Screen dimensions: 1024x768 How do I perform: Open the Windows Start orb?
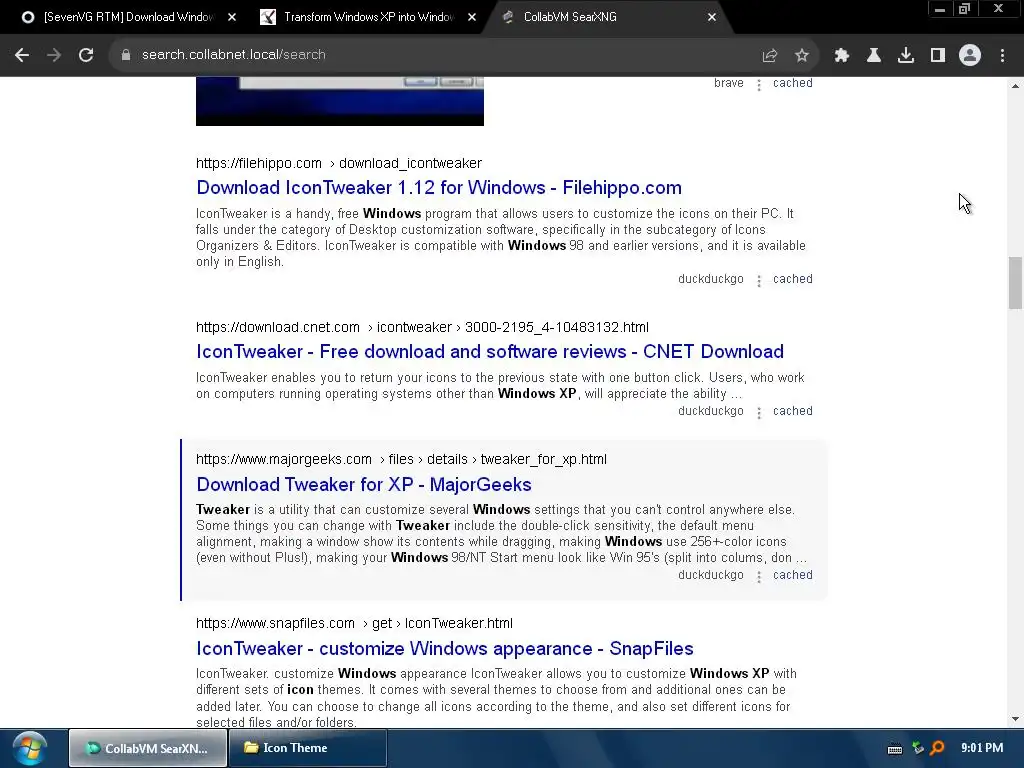tap(29, 748)
